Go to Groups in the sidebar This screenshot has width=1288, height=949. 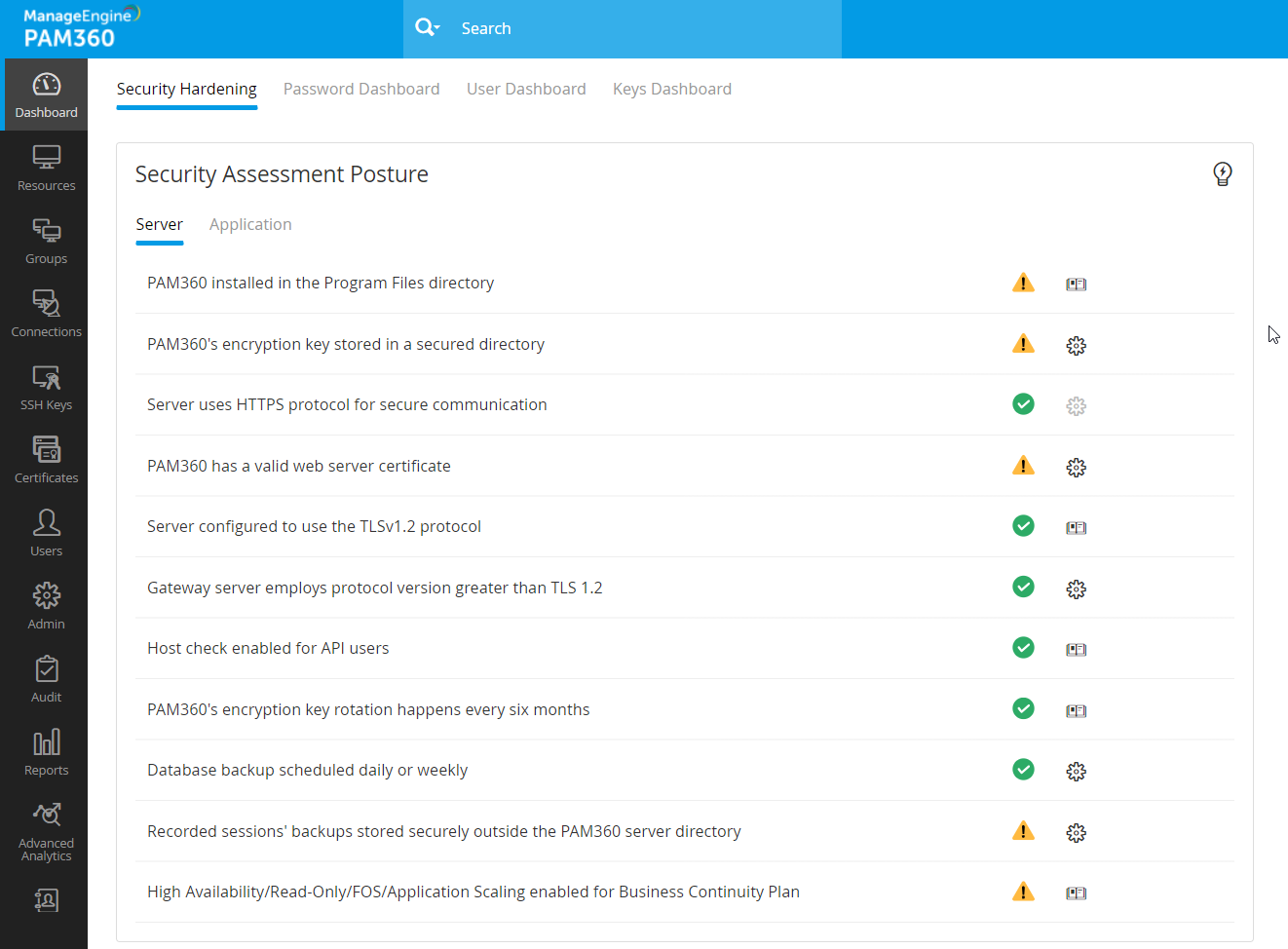click(46, 241)
